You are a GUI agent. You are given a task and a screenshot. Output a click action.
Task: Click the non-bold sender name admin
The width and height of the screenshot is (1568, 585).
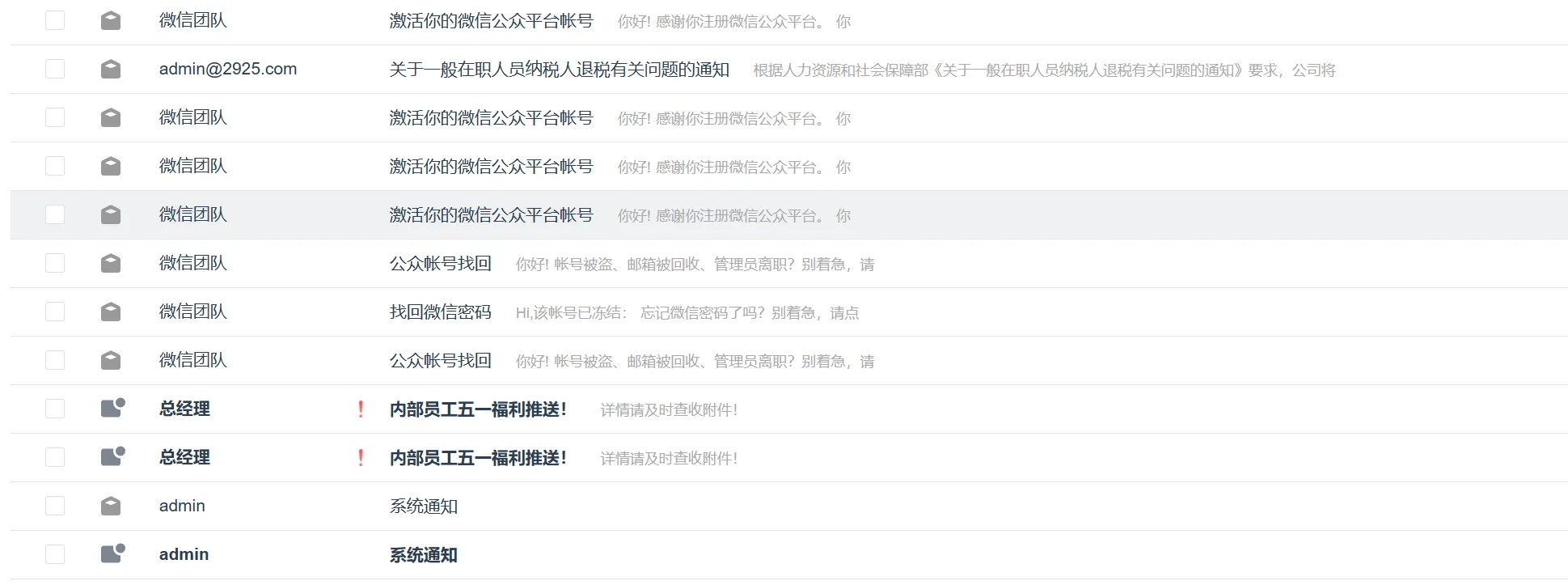[x=182, y=506]
